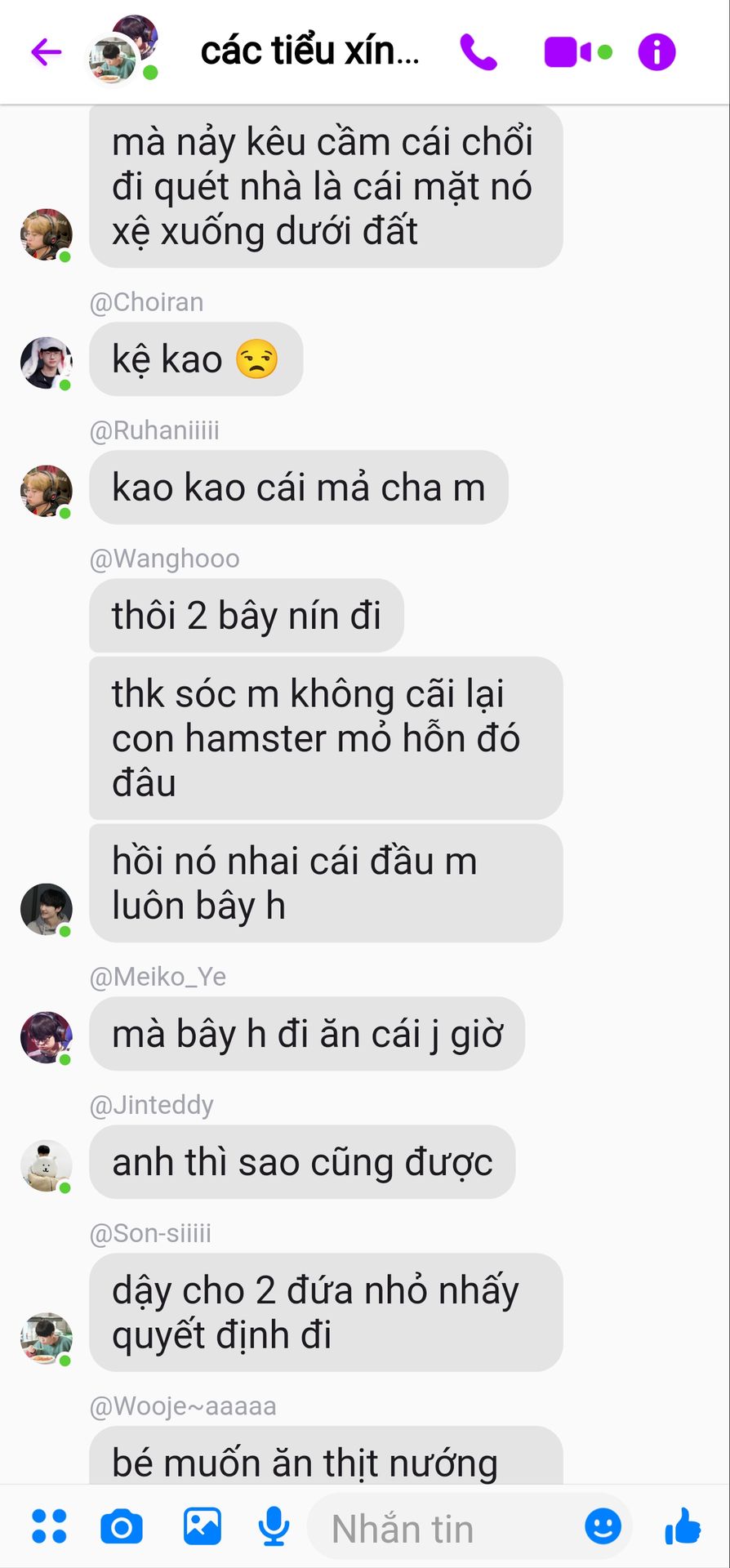The height and width of the screenshot is (1568, 730).
Task: Tap avatar next to kệ kao message
Action: pos(47,363)
